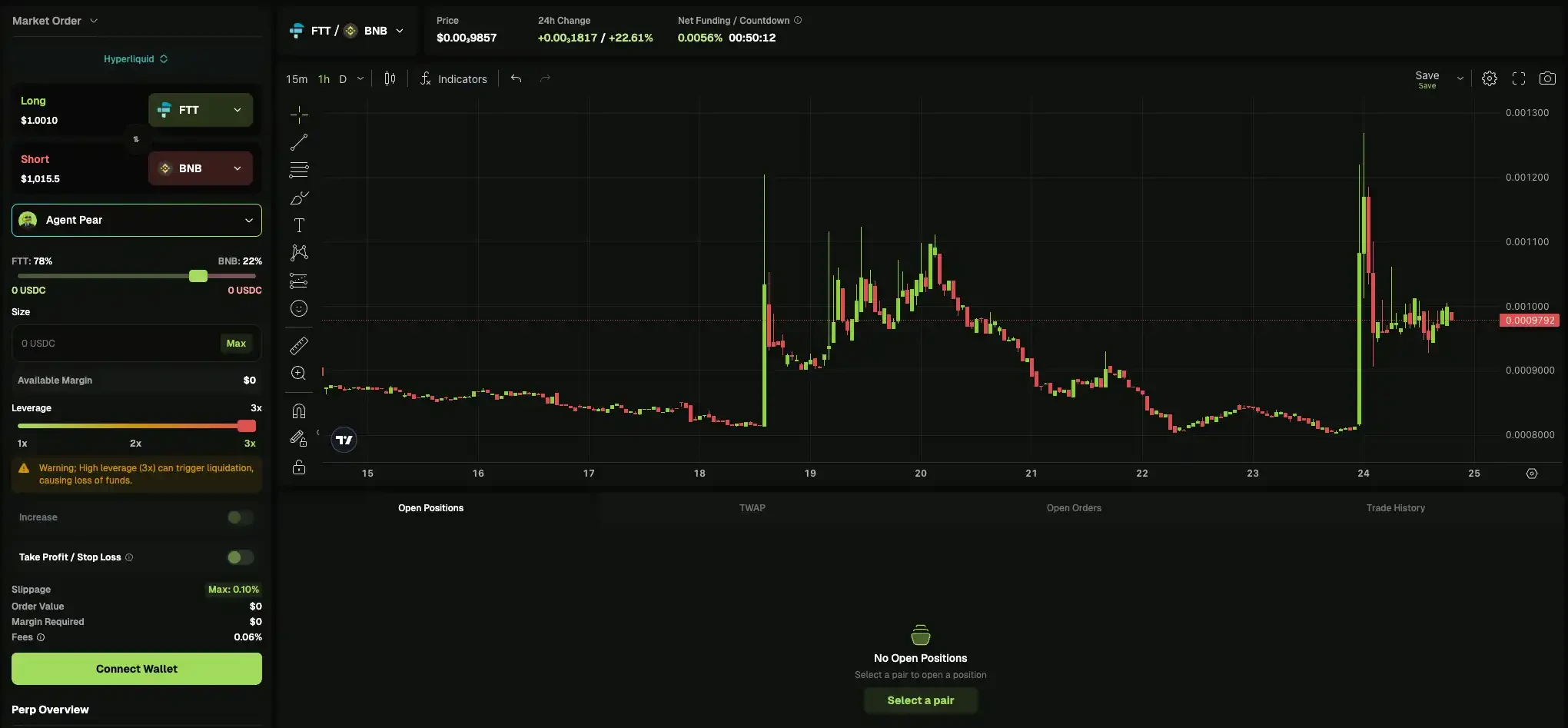Toggle the lock all drawings icon
The height and width of the screenshot is (728, 1568).
tap(299, 467)
